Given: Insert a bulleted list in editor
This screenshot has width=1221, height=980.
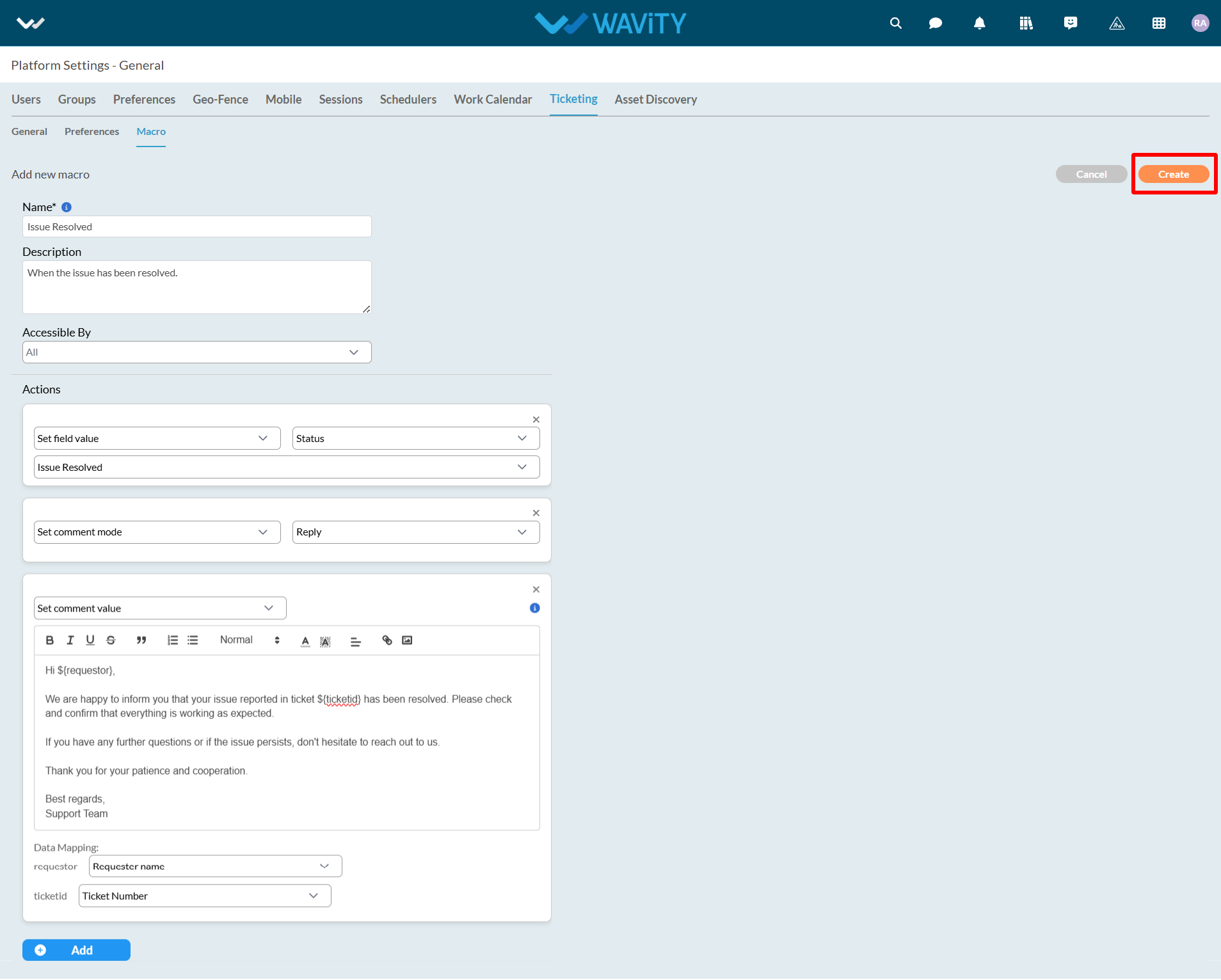Looking at the screenshot, I should coord(193,640).
